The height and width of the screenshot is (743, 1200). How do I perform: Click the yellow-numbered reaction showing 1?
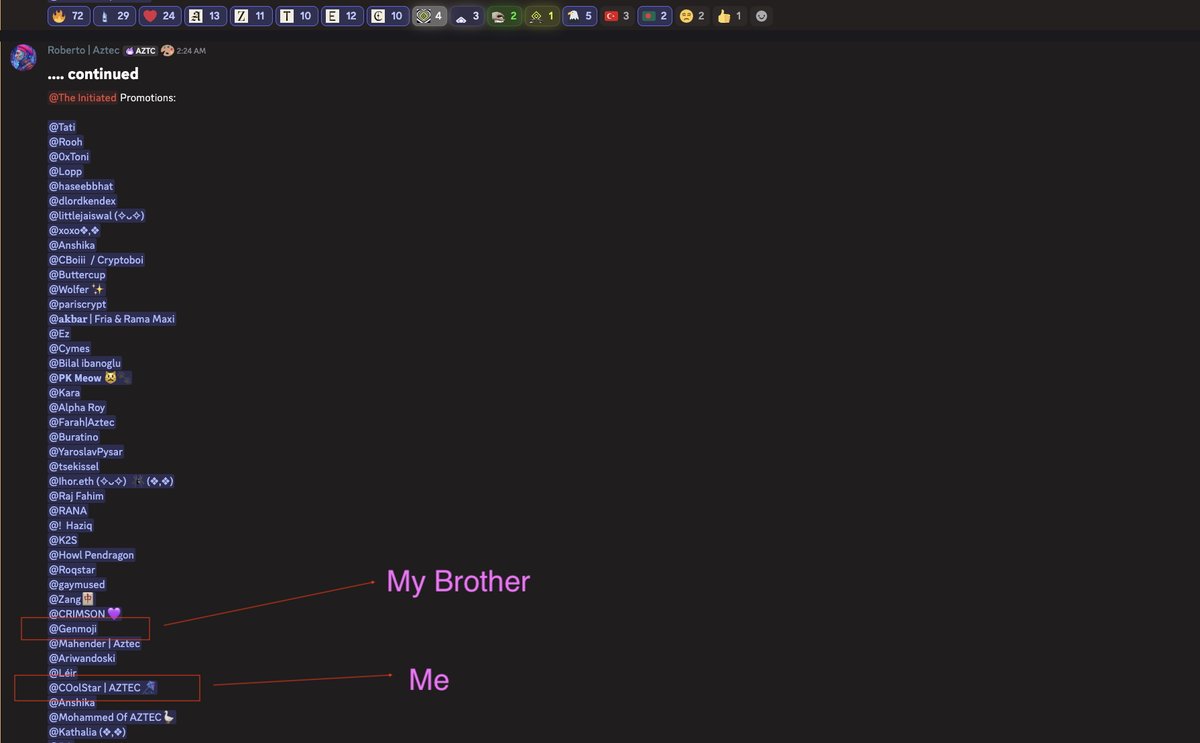coord(542,16)
